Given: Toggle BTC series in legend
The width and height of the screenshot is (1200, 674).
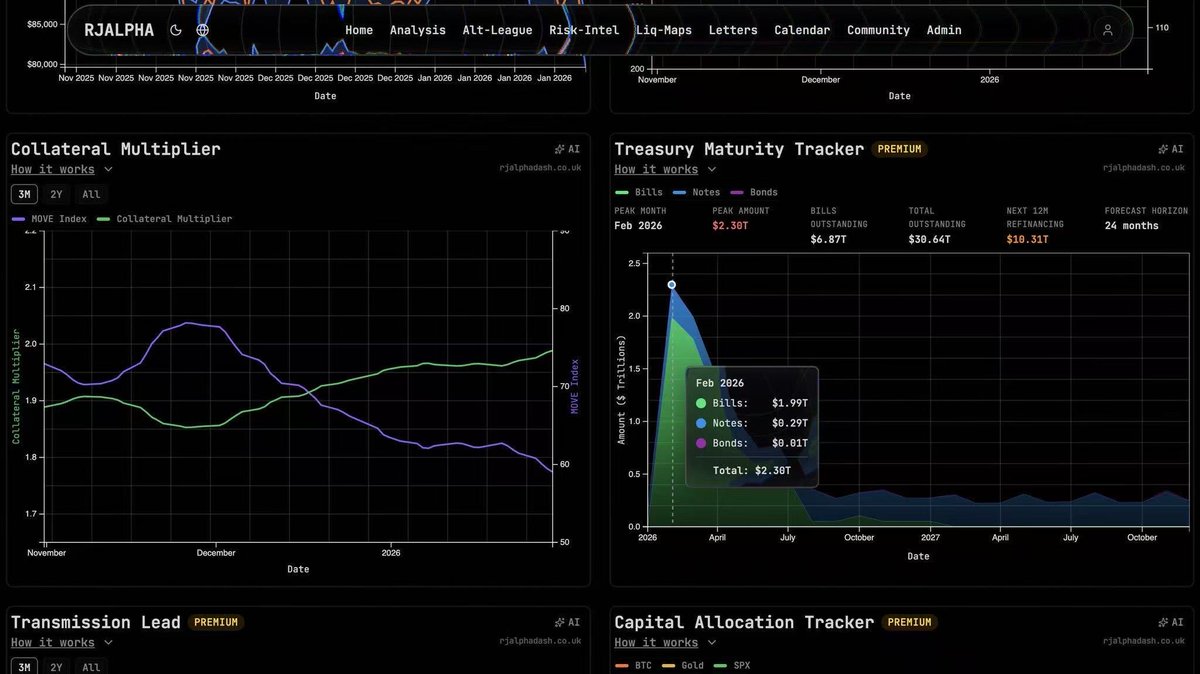Looking at the screenshot, I should coord(633,665).
